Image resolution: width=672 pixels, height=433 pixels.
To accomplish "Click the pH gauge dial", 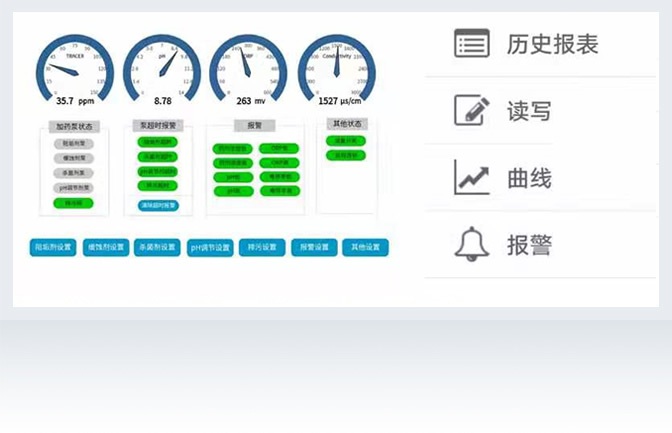I will pos(162,68).
